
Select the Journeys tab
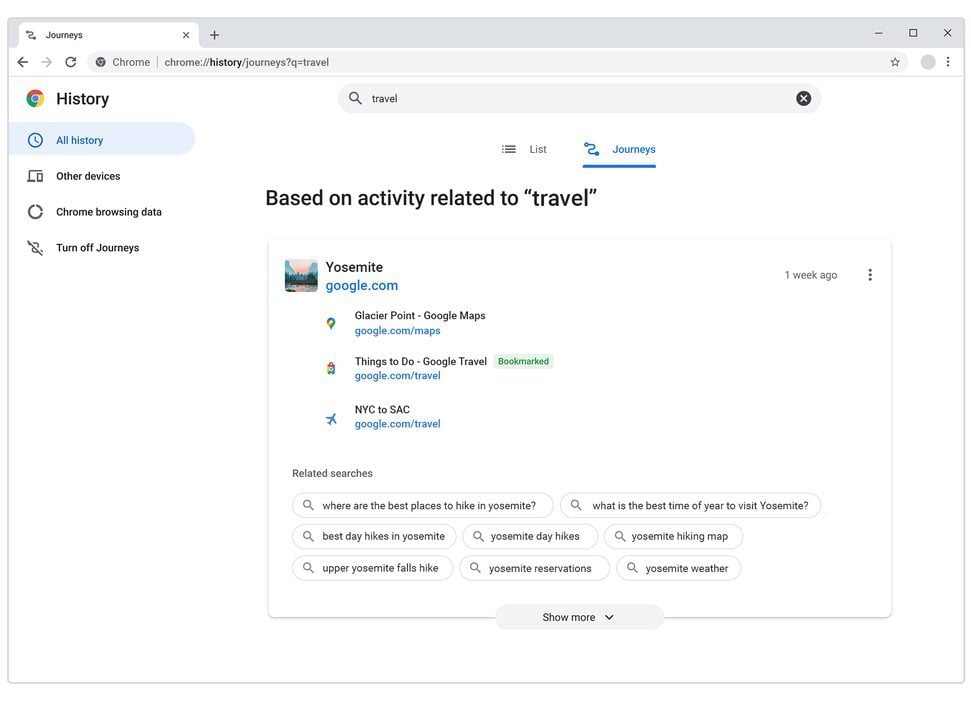(620, 149)
